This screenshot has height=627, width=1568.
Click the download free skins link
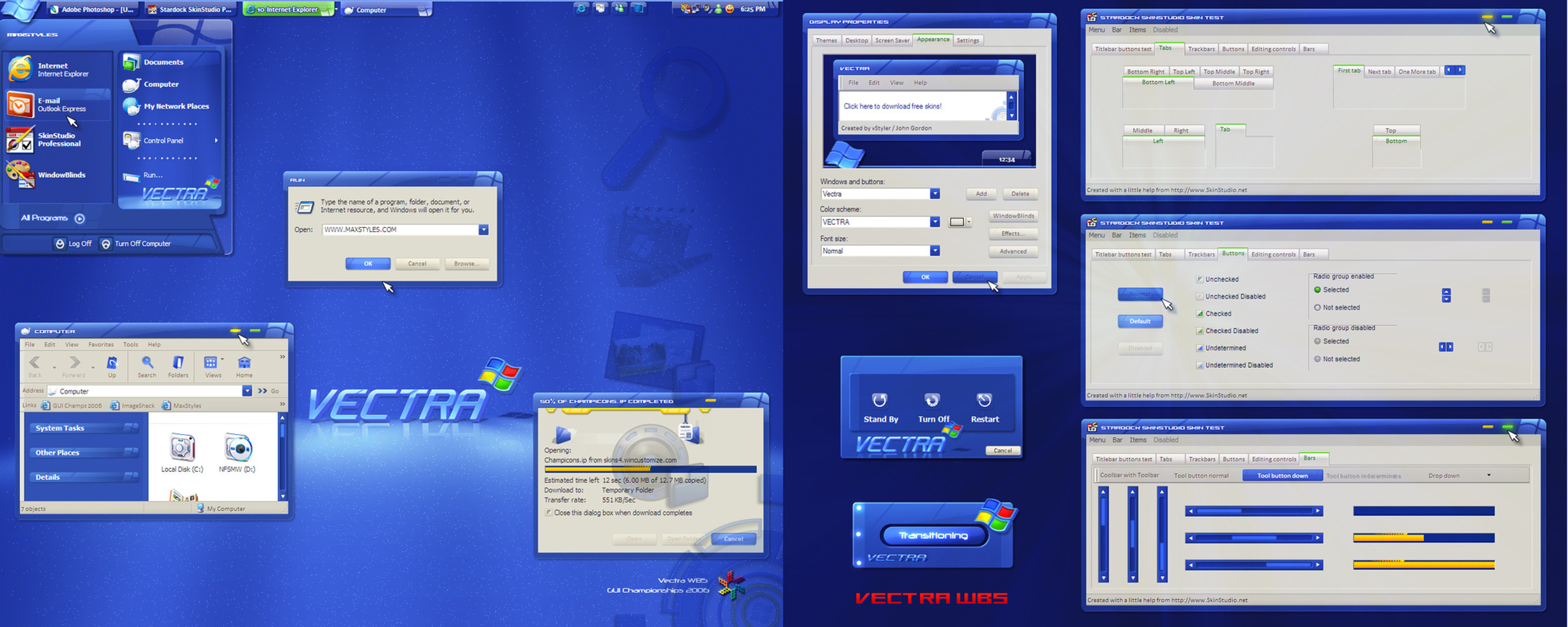tap(892, 106)
